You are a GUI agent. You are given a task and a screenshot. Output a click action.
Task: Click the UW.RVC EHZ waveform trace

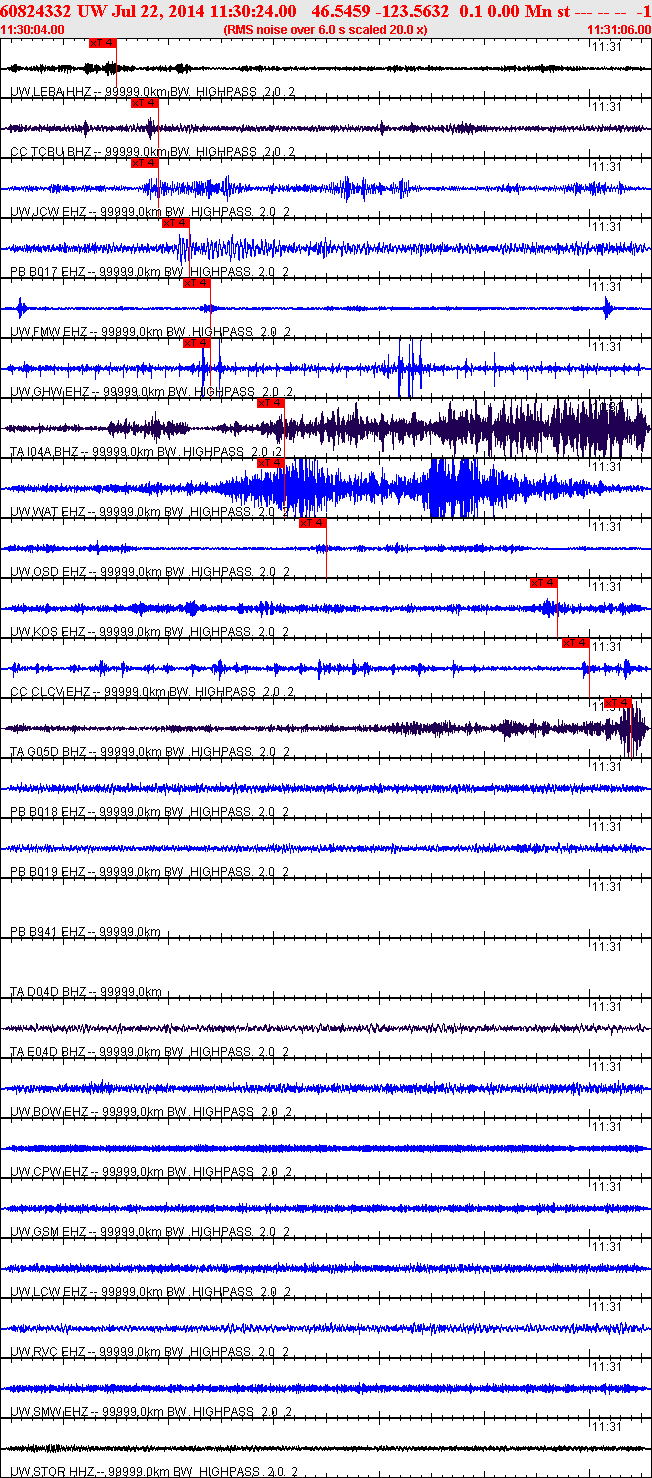click(326, 1328)
